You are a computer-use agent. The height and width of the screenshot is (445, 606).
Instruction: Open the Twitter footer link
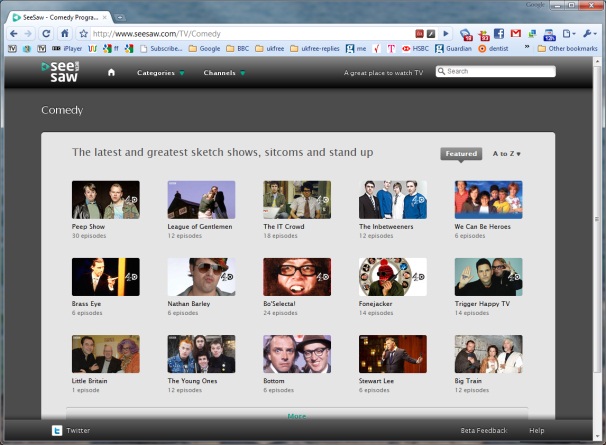(x=78, y=430)
